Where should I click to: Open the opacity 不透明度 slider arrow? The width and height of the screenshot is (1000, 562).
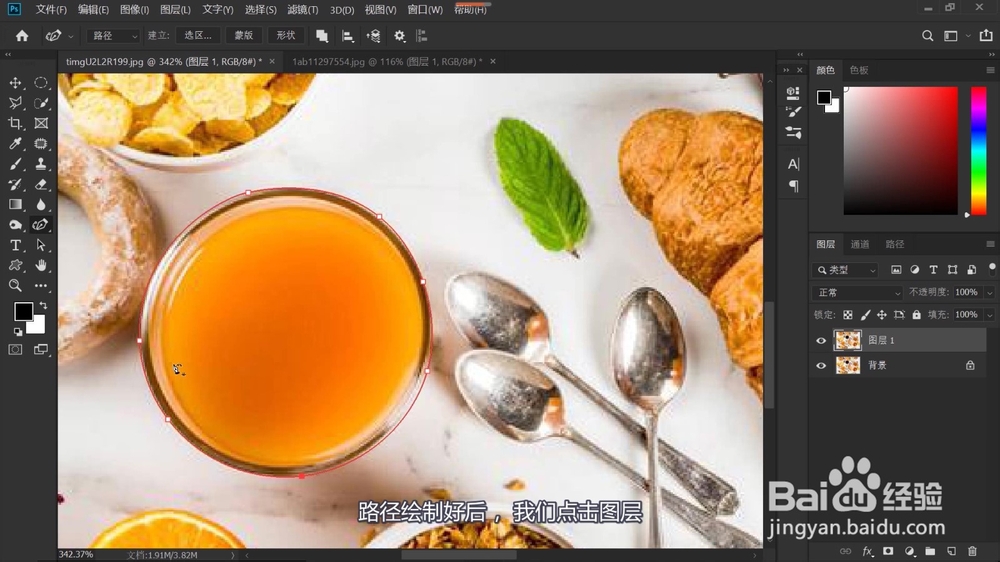click(990, 292)
